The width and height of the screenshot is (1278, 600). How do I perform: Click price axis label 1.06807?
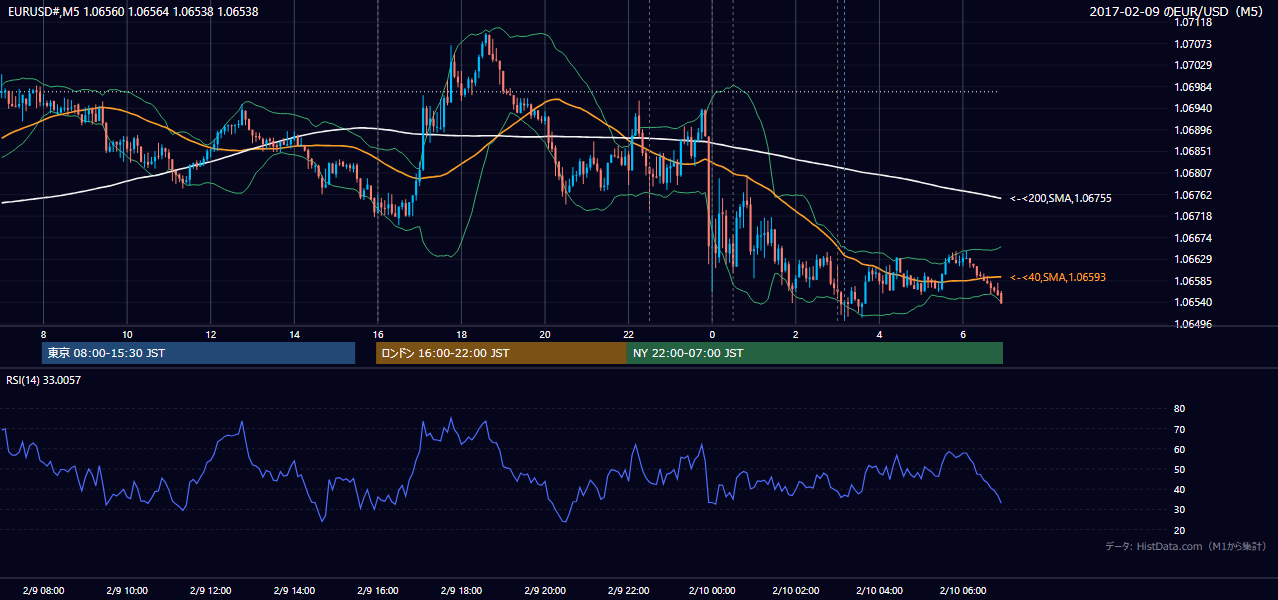1195,173
